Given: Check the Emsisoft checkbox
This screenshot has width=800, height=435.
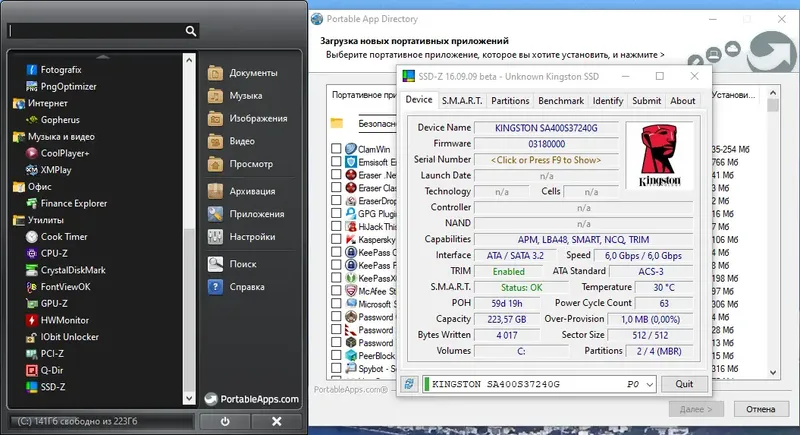Looking at the screenshot, I should coord(336,161).
